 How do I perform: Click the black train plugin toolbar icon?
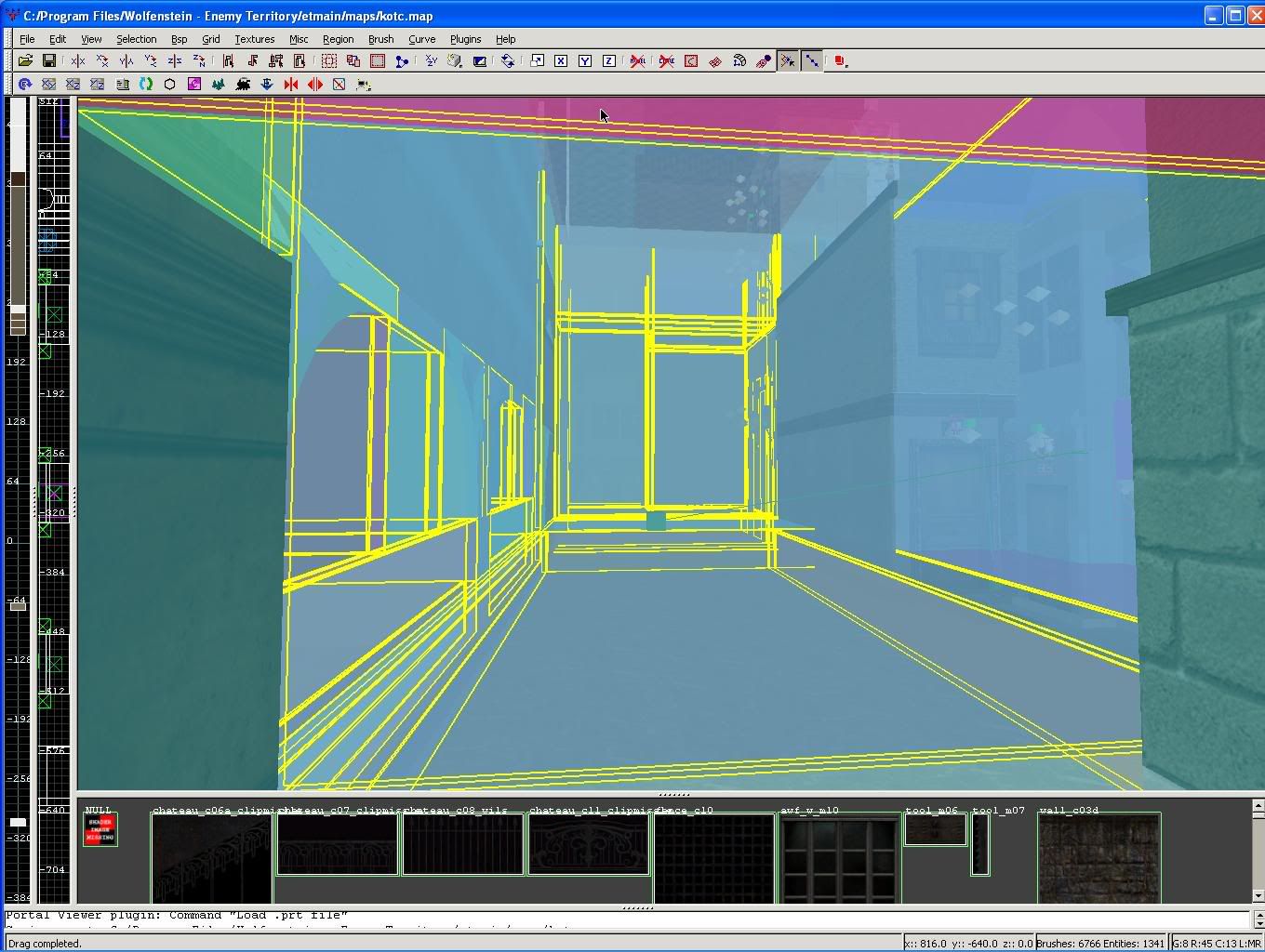click(243, 85)
